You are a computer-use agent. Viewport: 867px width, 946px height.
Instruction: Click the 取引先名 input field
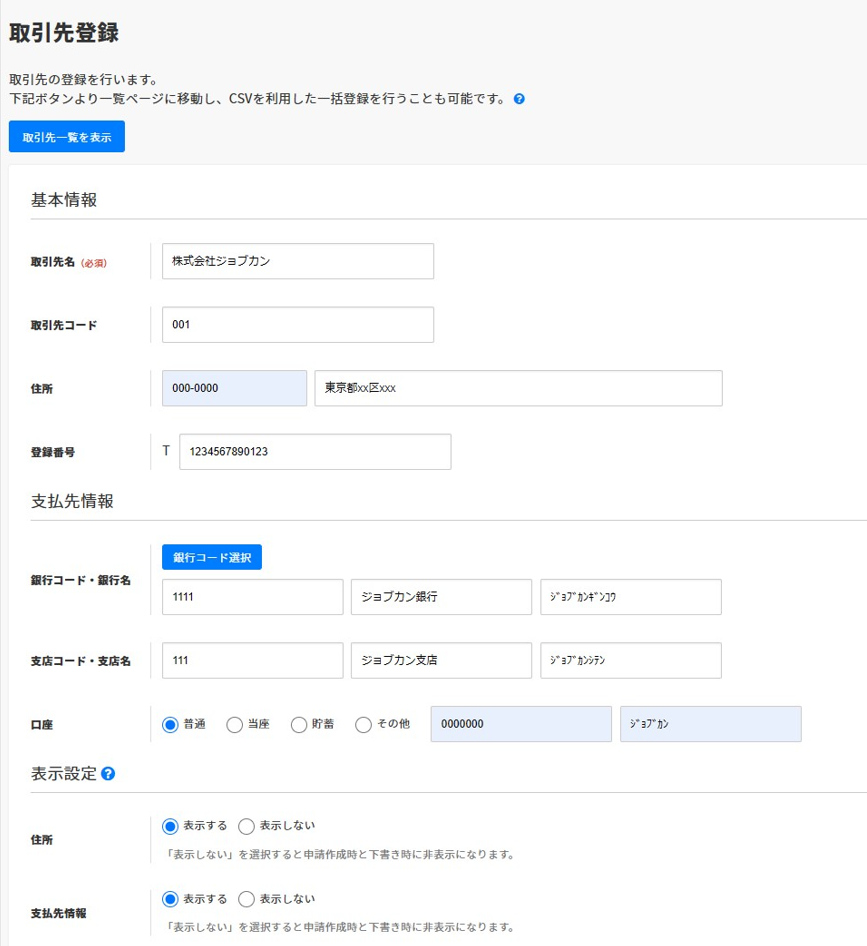[x=298, y=261]
